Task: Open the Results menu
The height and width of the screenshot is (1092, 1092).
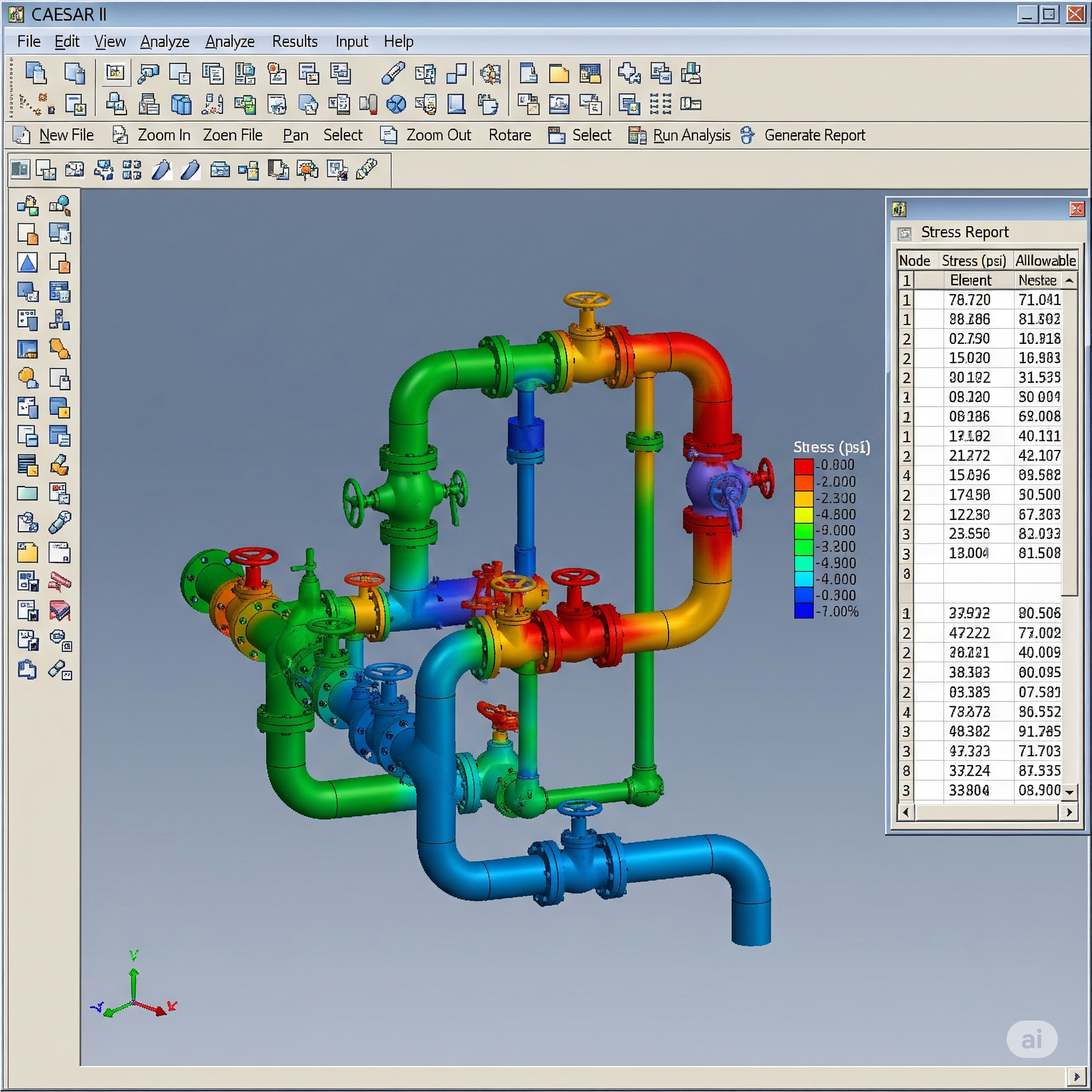Action: 295,42
